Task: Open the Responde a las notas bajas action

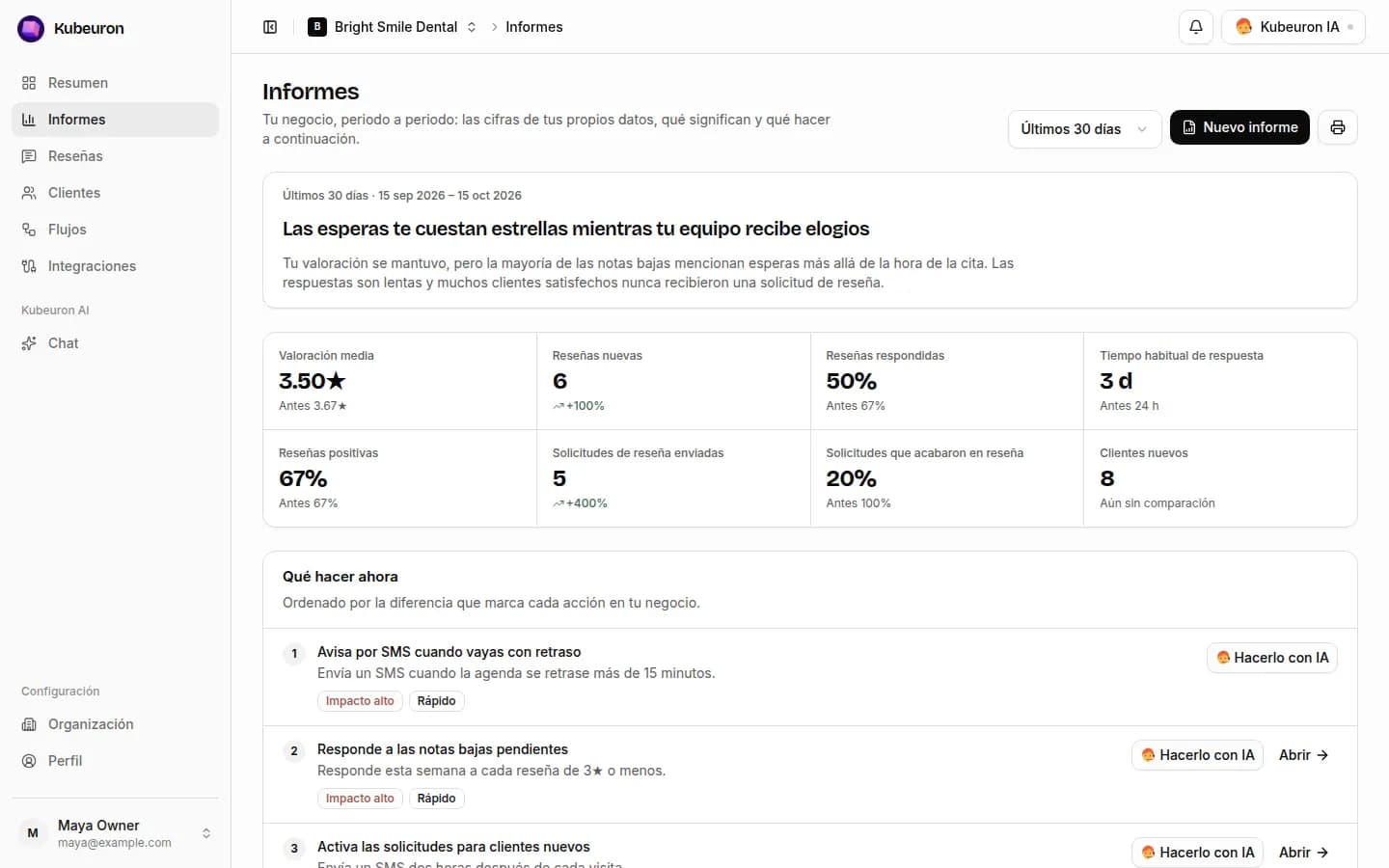Action: 1303,755
